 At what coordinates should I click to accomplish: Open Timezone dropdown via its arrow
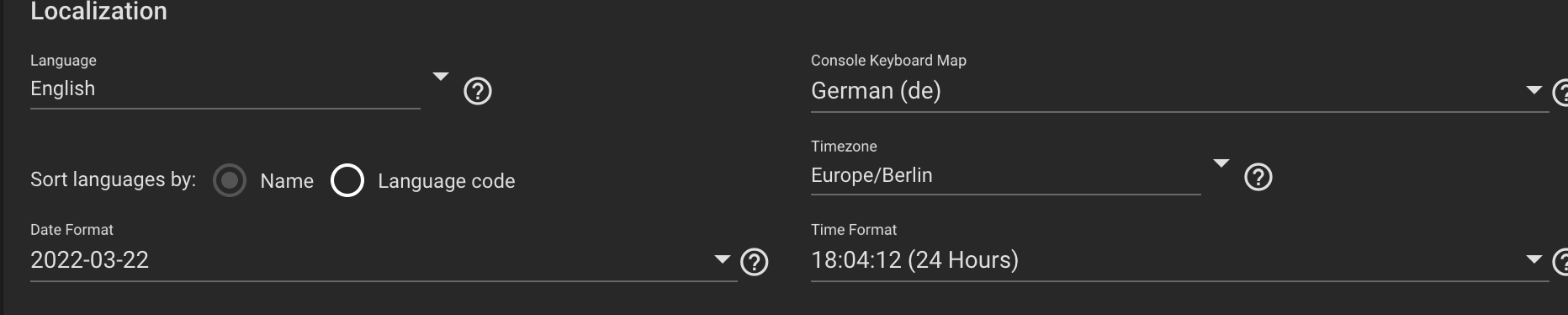click(x=1221, y=163)
